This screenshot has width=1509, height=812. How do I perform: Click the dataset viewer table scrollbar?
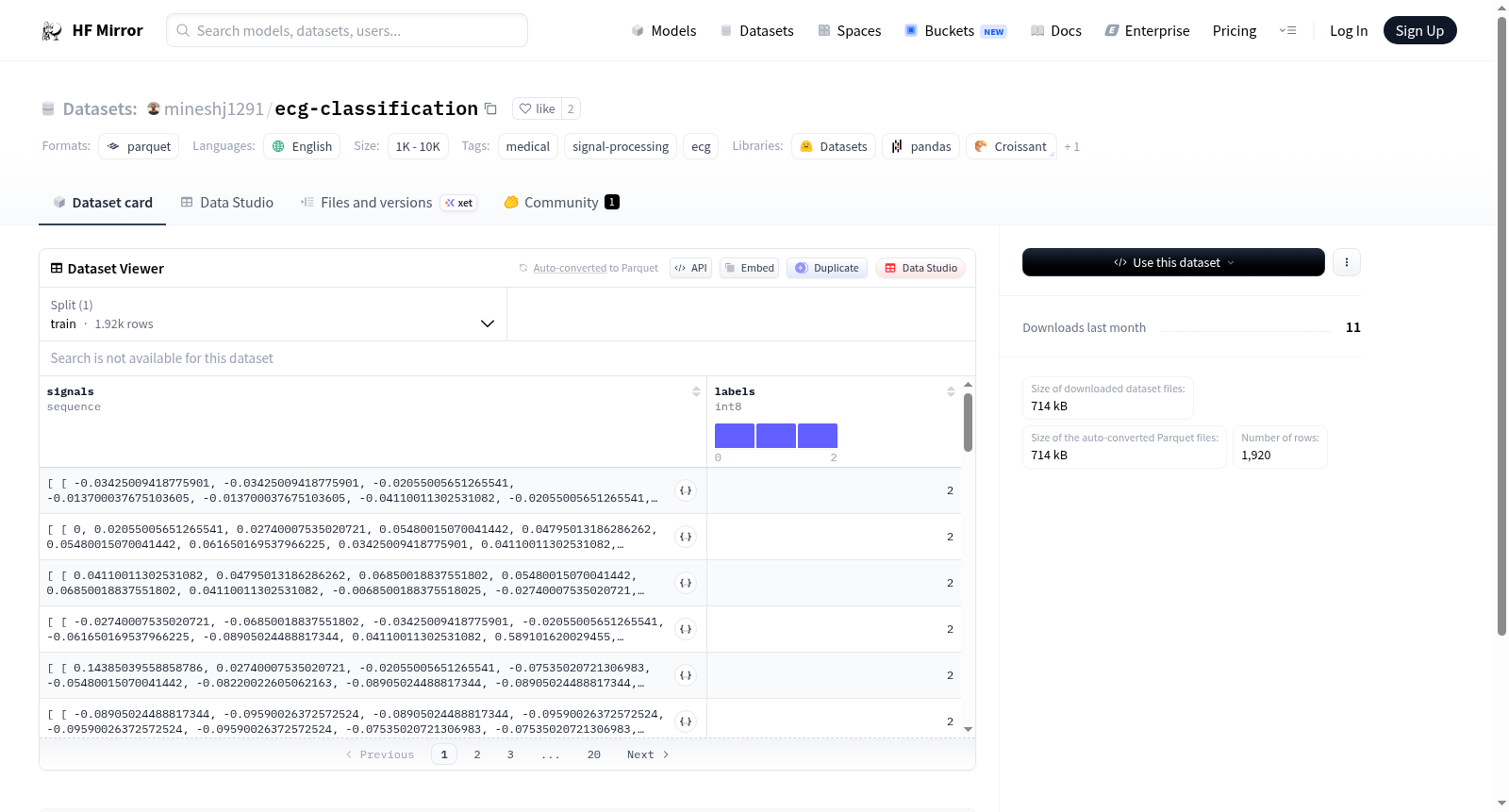[x=968, y=423]
